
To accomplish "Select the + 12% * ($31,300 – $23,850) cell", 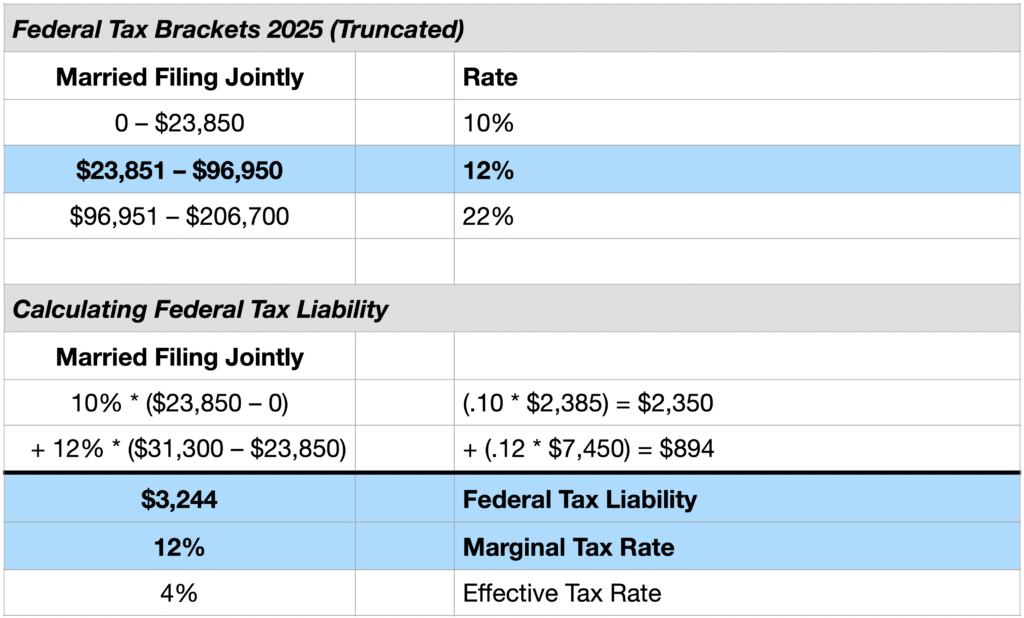I will point(188,449).
